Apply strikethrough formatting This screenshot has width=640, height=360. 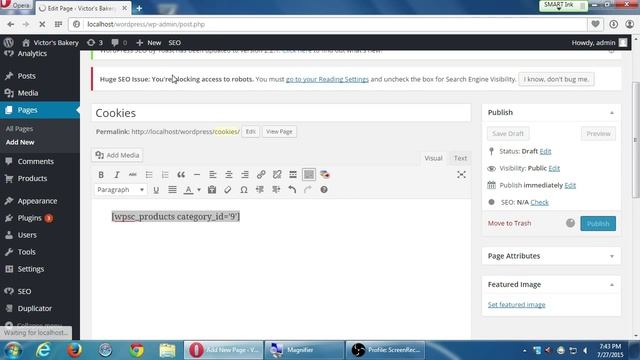pos(133,175)
